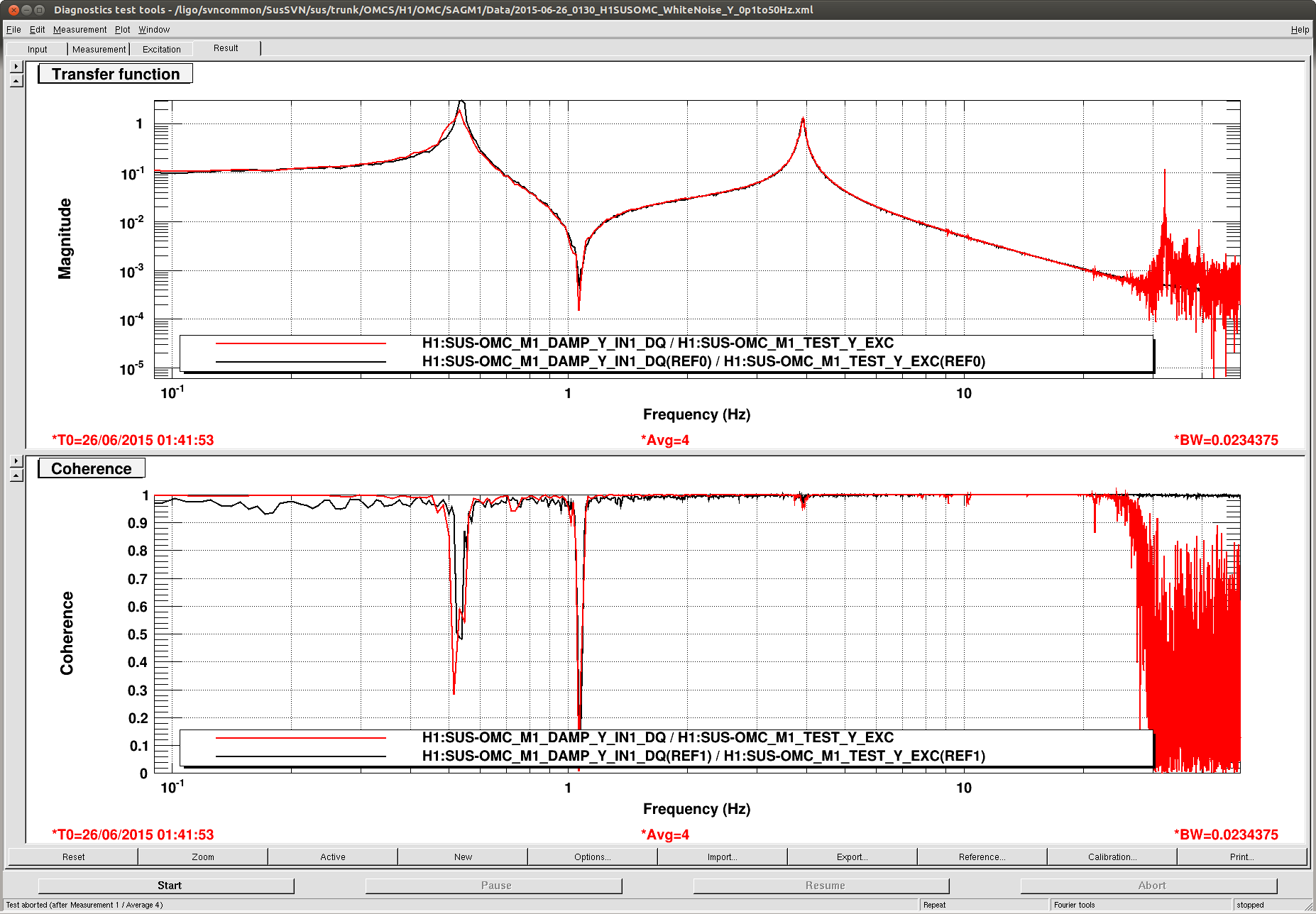The height and width of the screenshot is (914, 1316).
Task: Click the Fourier tools status bar field
Action: tap(1141, 905)
